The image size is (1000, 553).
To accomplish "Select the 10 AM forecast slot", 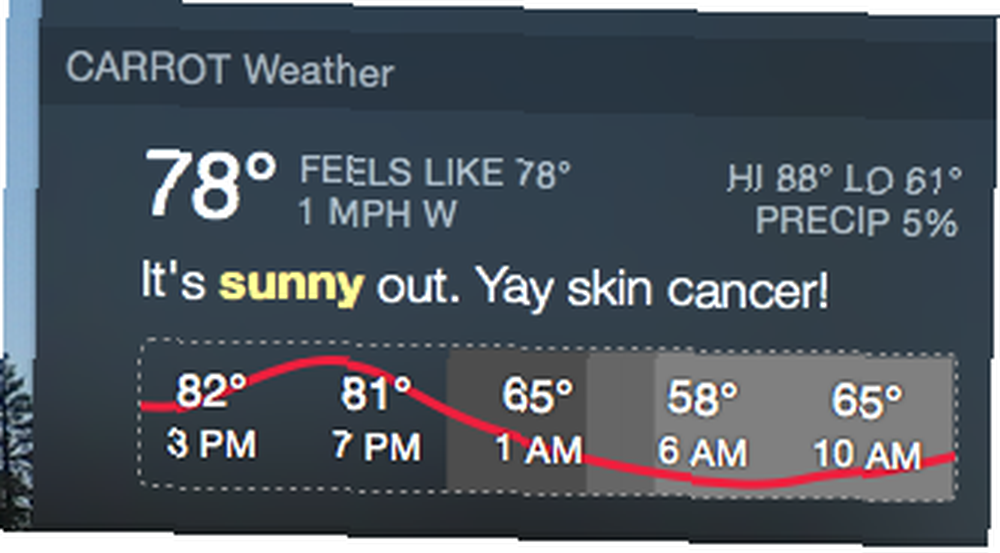I will point(867,455).
